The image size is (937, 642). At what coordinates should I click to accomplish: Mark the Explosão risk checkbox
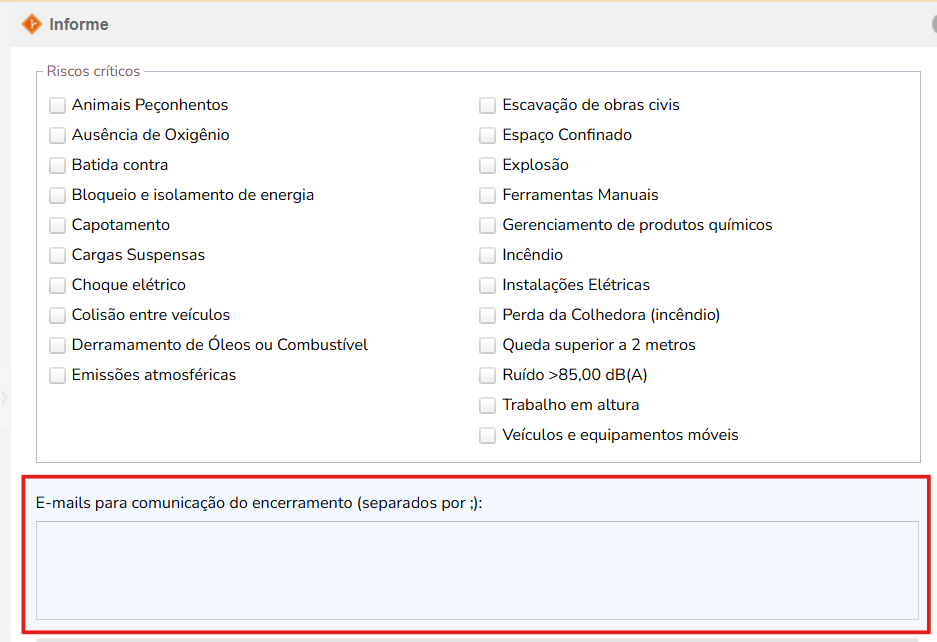(x=488, y=165)
